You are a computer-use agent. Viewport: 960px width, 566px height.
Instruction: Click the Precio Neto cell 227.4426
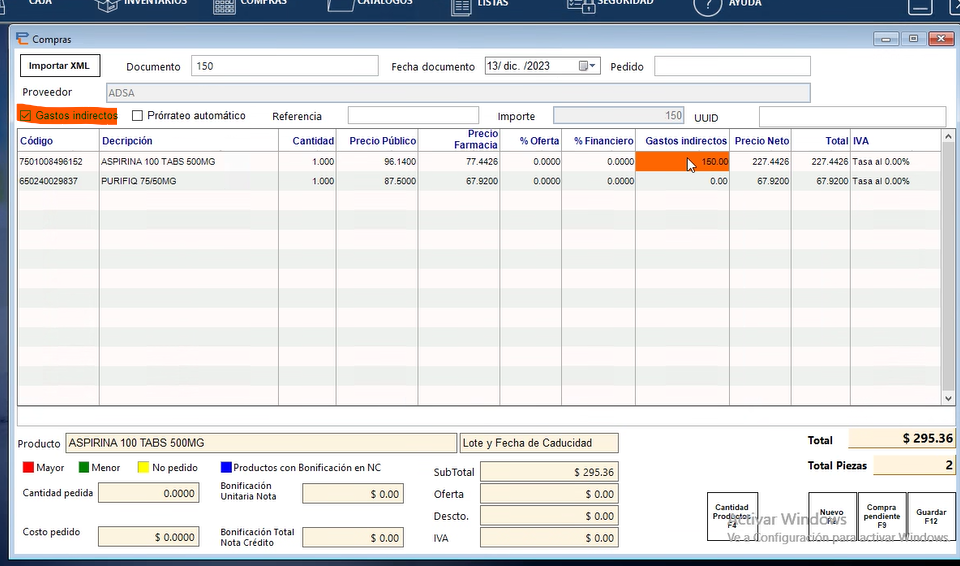pos(760,162)
